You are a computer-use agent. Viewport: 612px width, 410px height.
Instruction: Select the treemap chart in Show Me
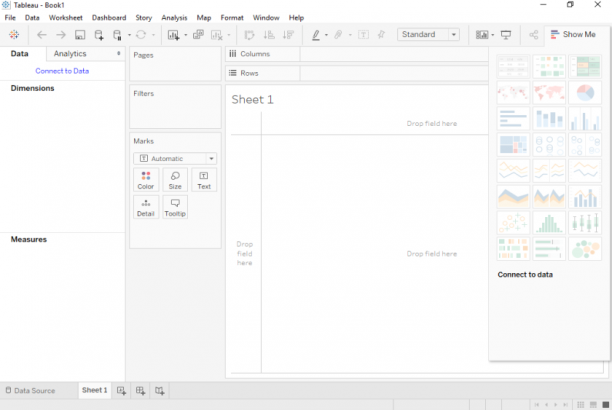pyautogui.click(x=513, y=144)
